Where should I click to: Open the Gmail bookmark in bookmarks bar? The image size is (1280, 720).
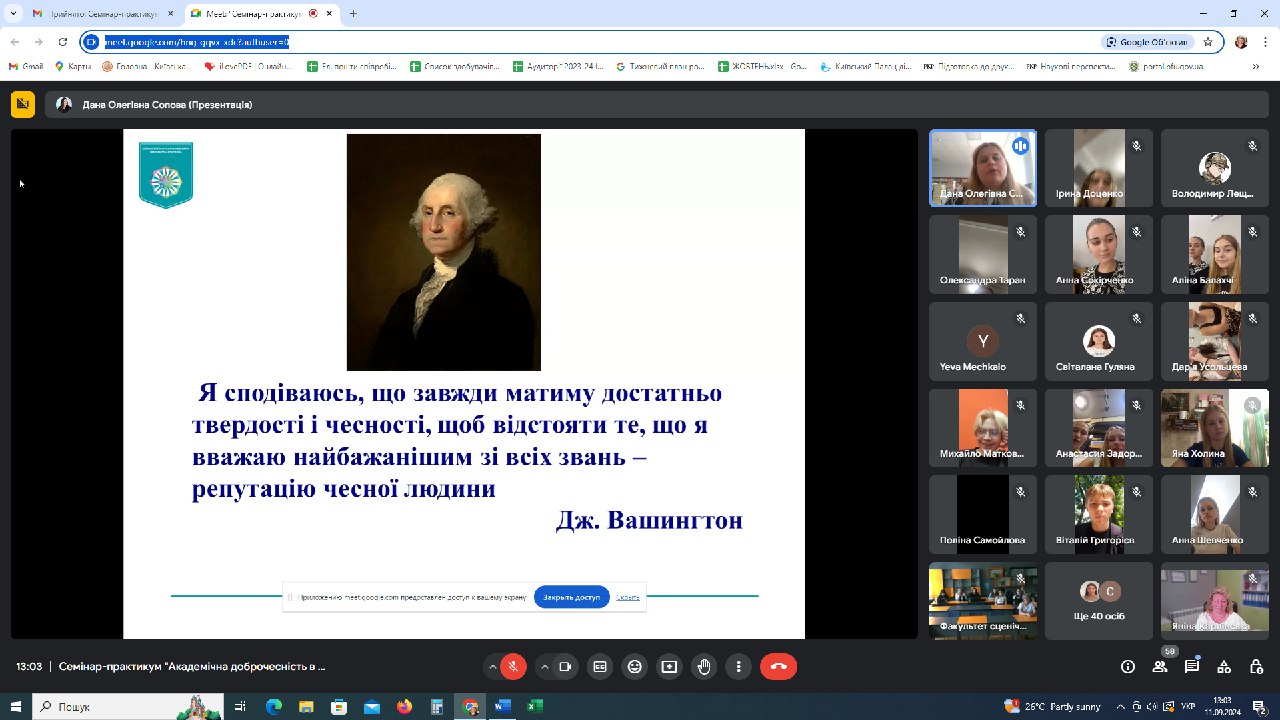26,67
